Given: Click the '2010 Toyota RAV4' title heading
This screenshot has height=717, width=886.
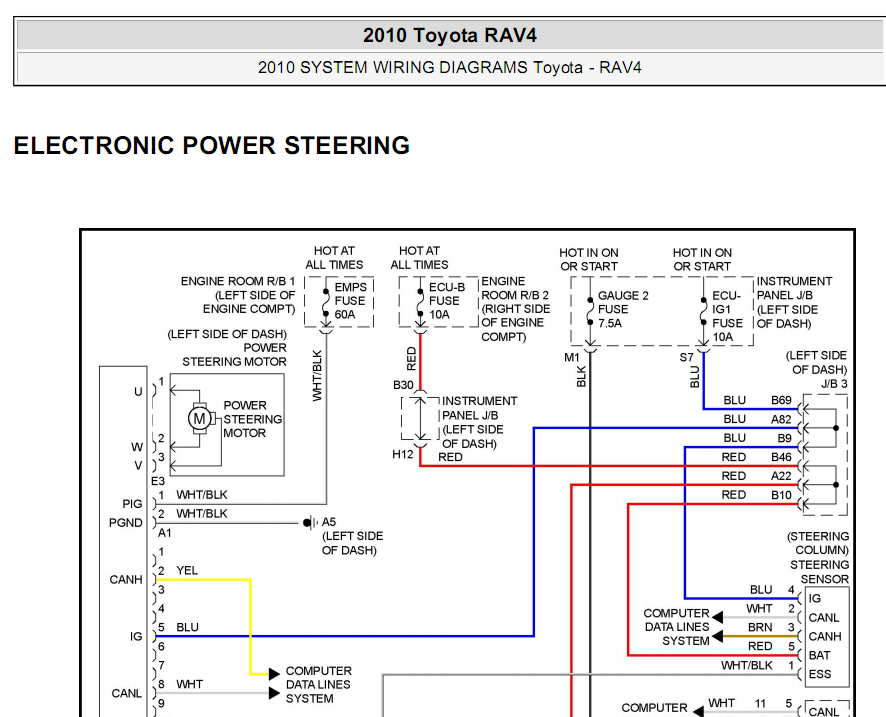Looking at the screenshot, I should [x=450, y=36].
